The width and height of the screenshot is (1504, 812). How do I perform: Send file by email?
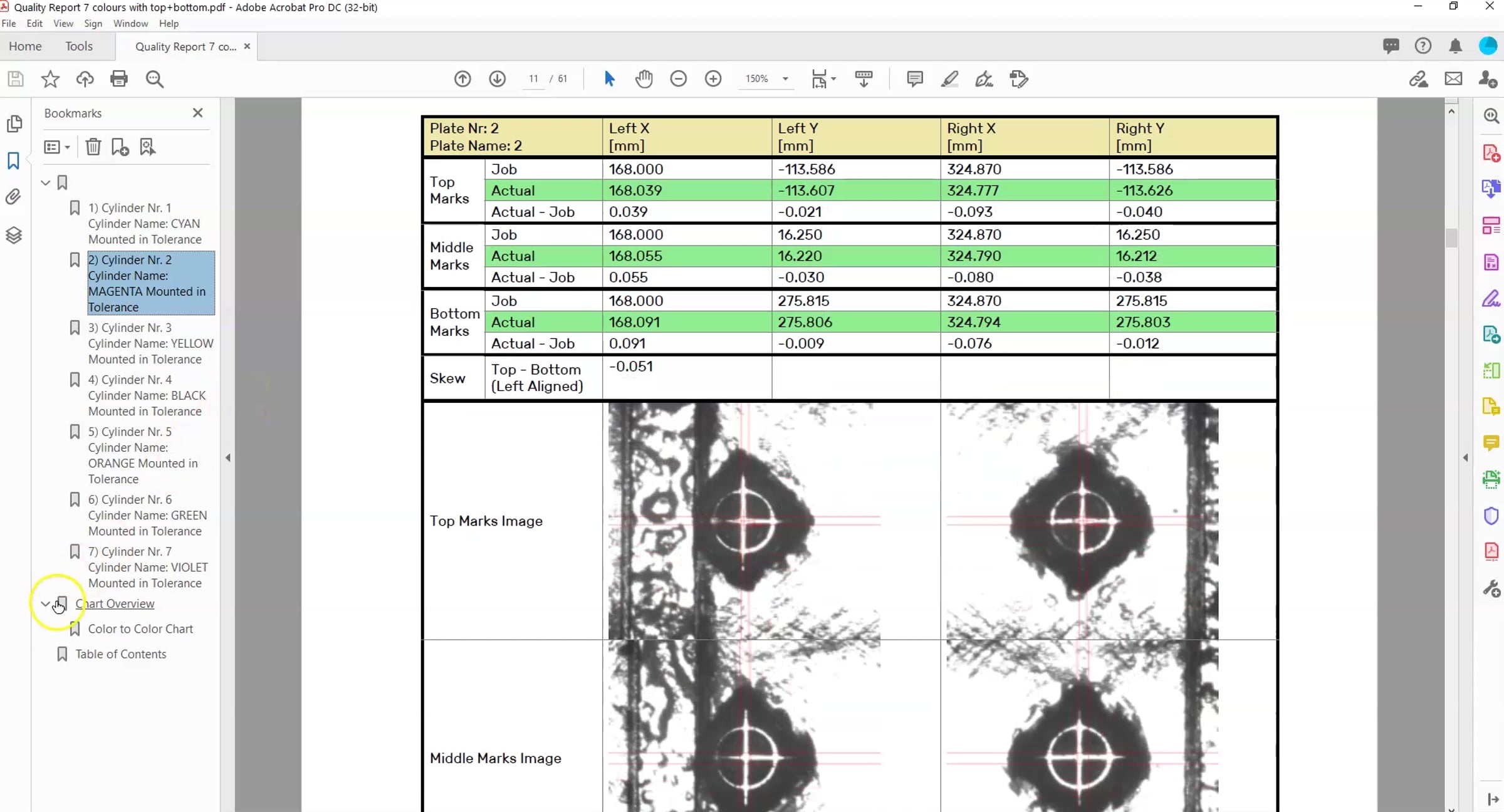[x=1453, y=79]
